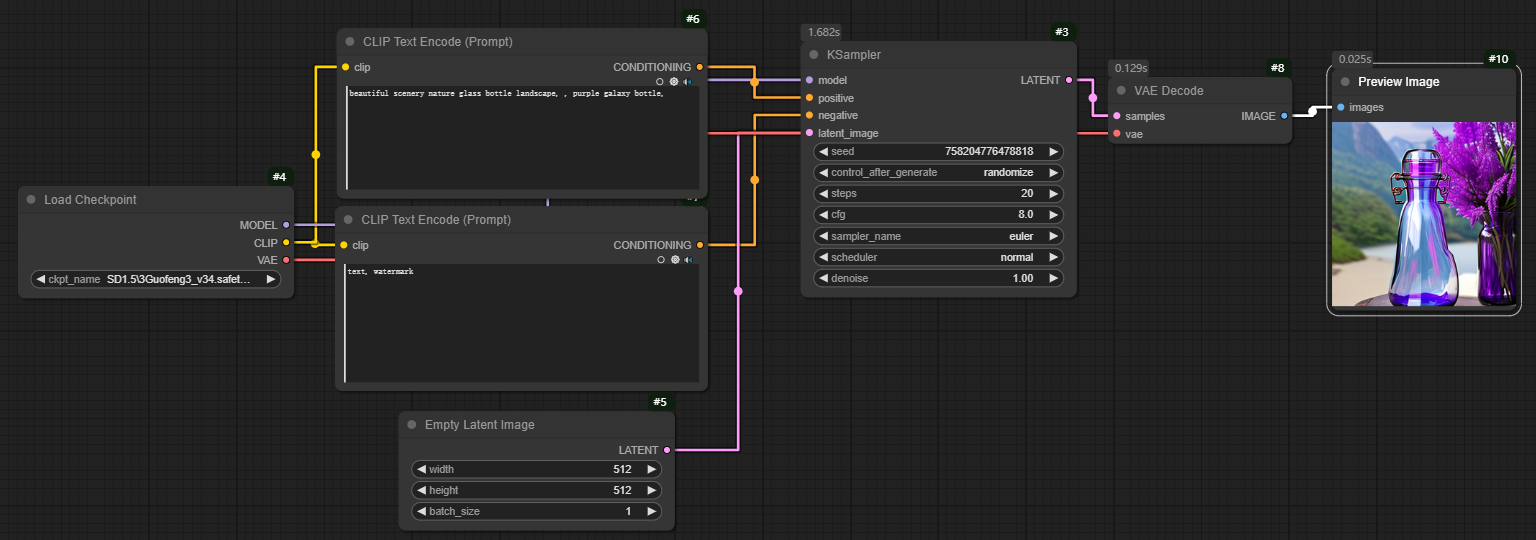Click the negative prompt text box
The image size is (1536, 540).
(520, 325)
